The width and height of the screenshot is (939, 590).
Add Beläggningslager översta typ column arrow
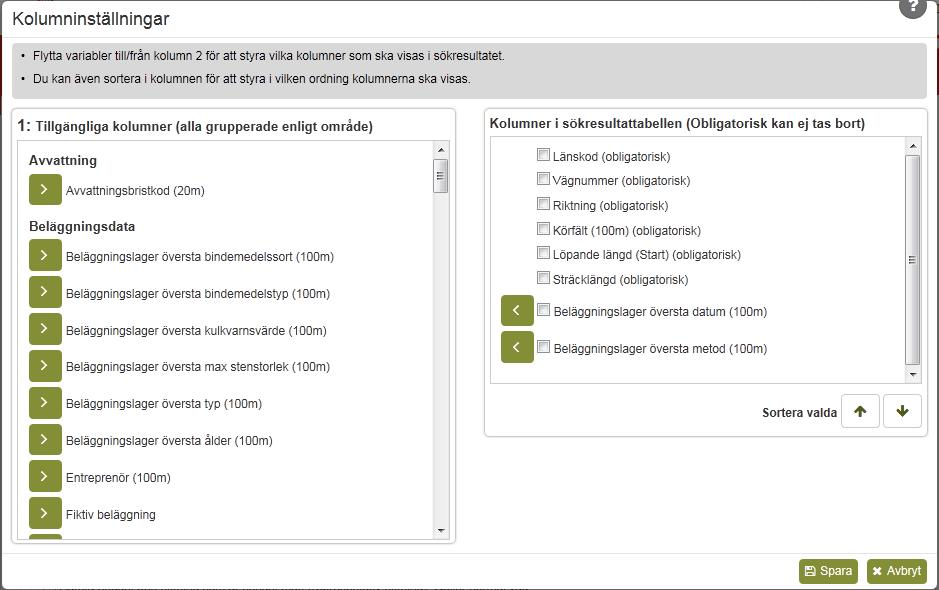[45, 403]
